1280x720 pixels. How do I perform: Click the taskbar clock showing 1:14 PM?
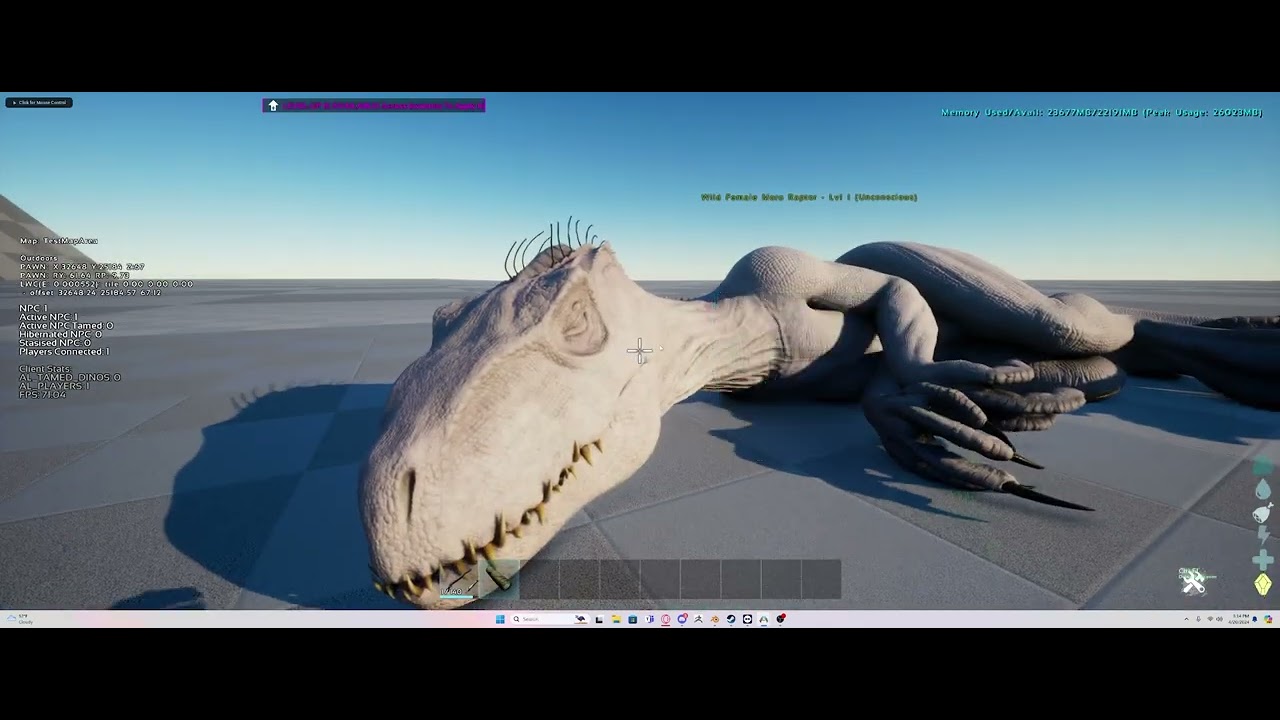point(1239,619)
